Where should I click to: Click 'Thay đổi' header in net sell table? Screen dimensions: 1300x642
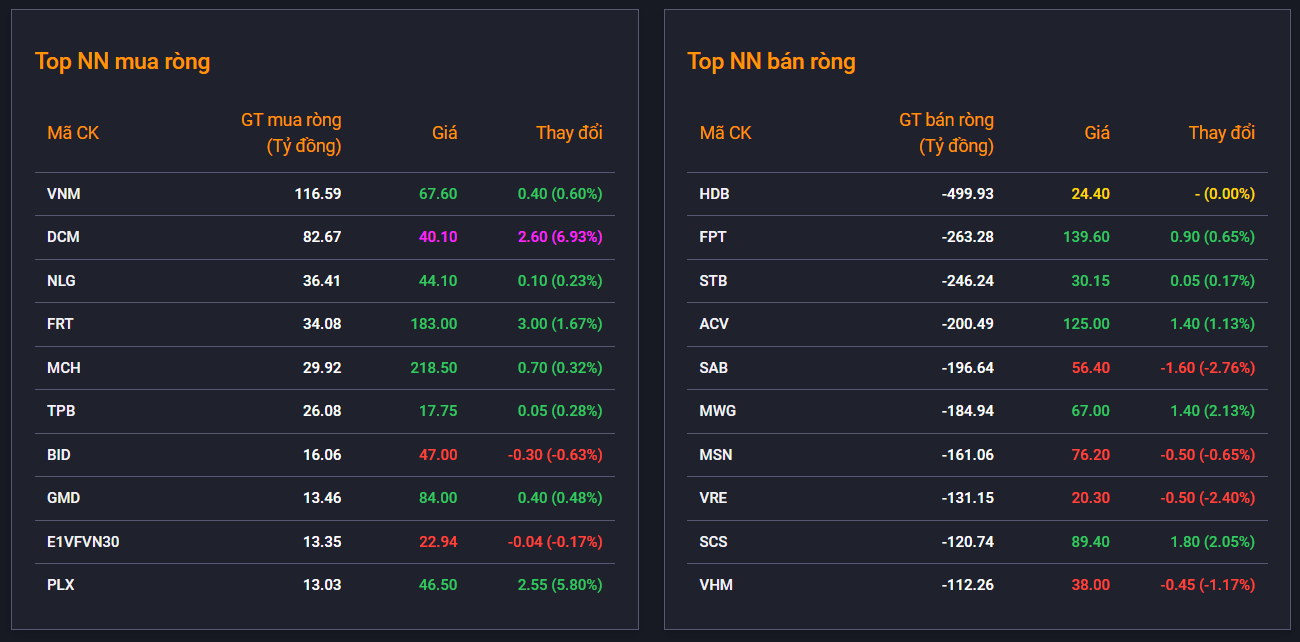pos(1222,133)
